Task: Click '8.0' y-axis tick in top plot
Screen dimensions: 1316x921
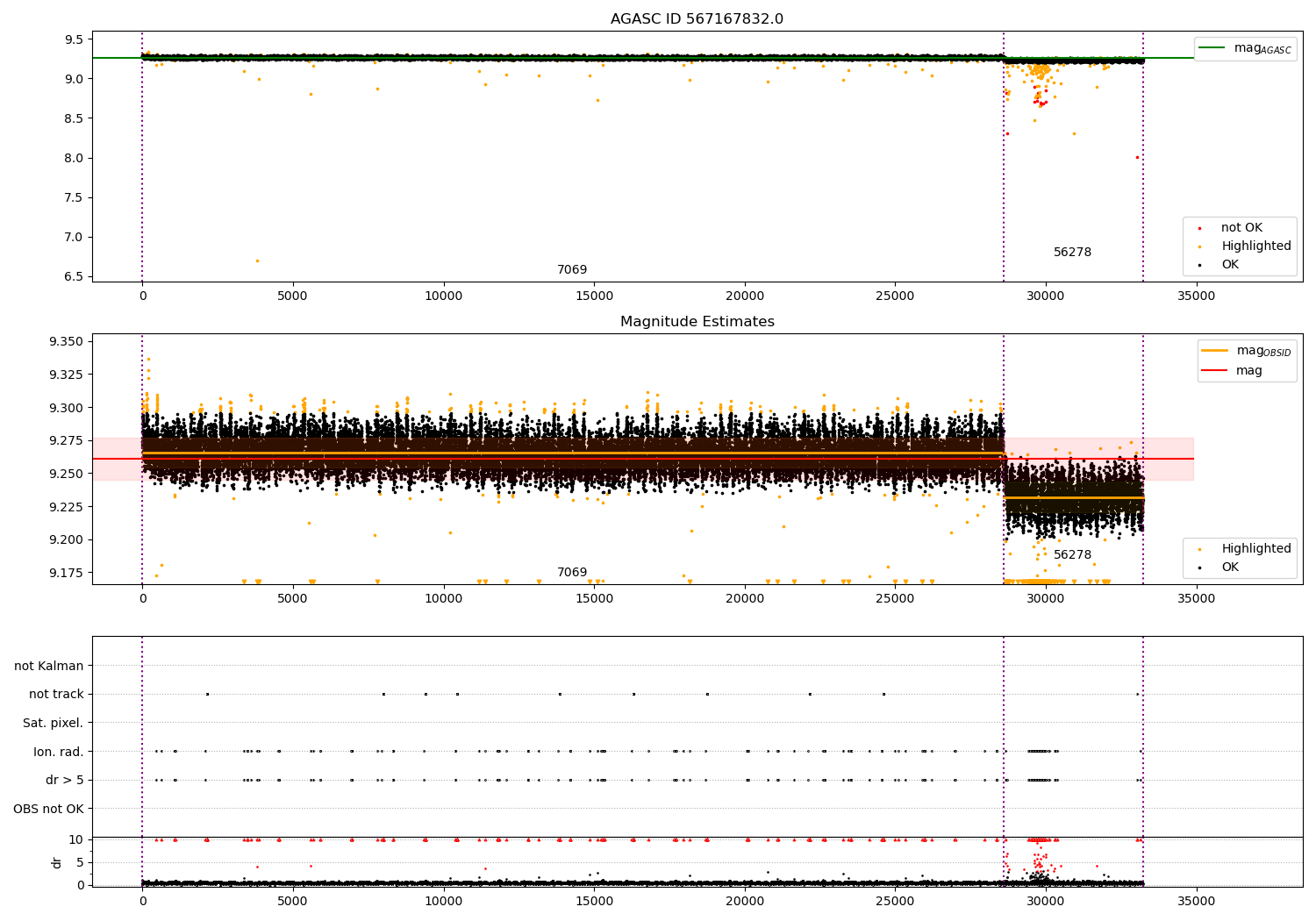Action: [74, 158]
